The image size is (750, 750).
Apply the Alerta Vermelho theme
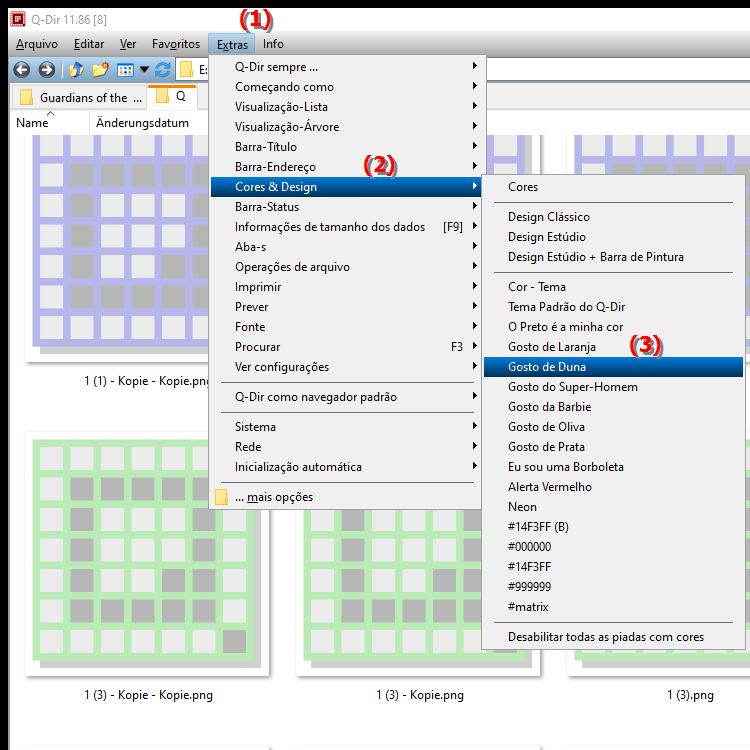click(613, 487)
